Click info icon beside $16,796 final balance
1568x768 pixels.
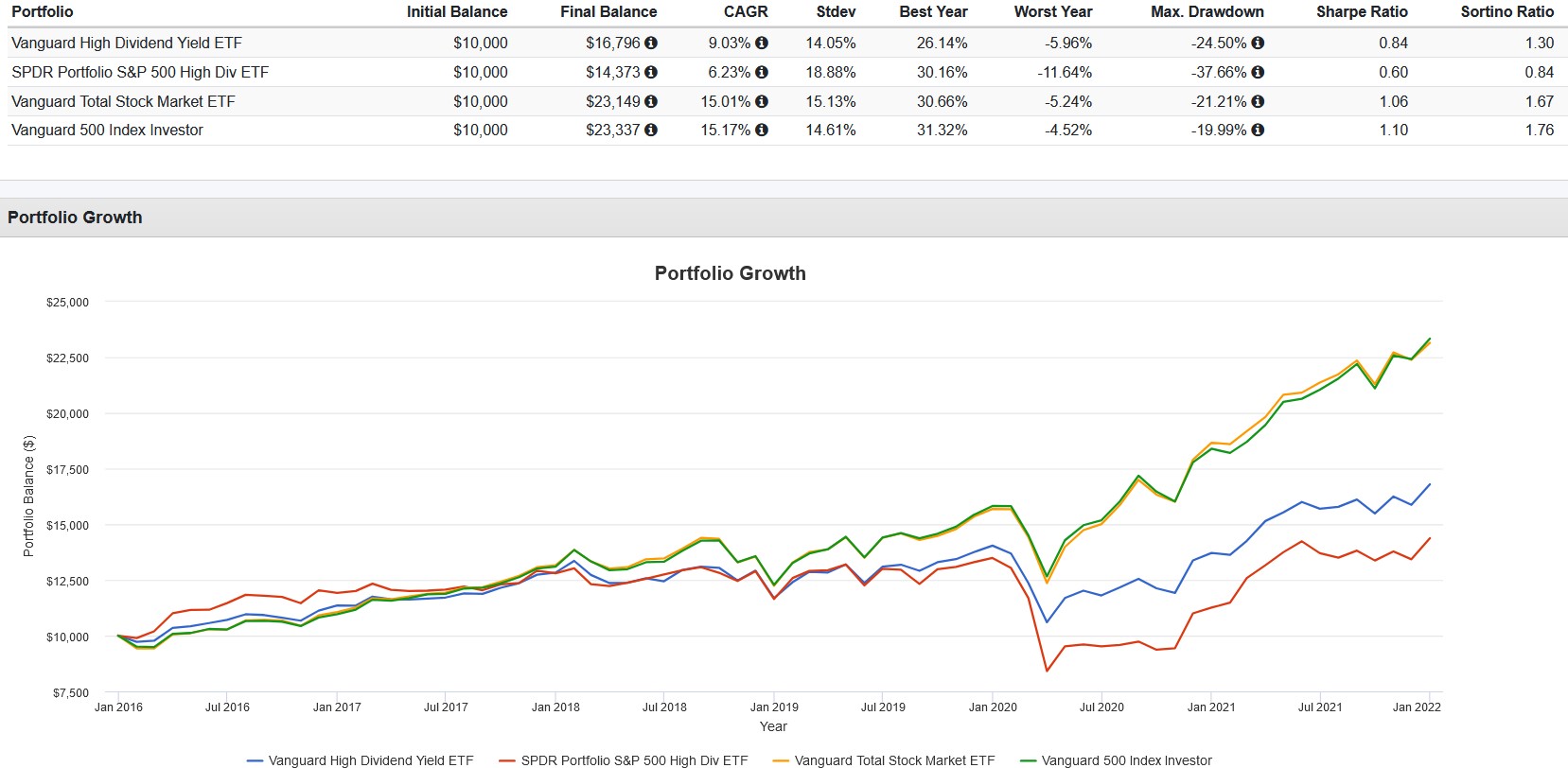click(x=651, y=43)
